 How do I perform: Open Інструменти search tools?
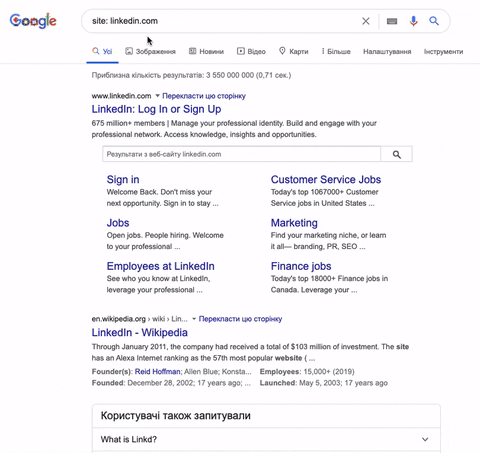pyautogui.click(x=443, y=52)
